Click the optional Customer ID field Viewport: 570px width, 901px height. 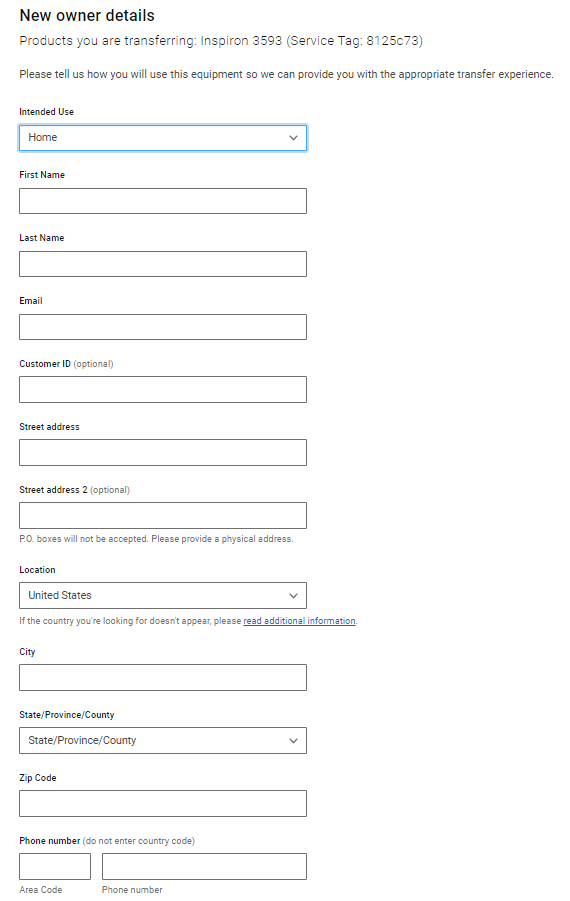pos(163,390)
